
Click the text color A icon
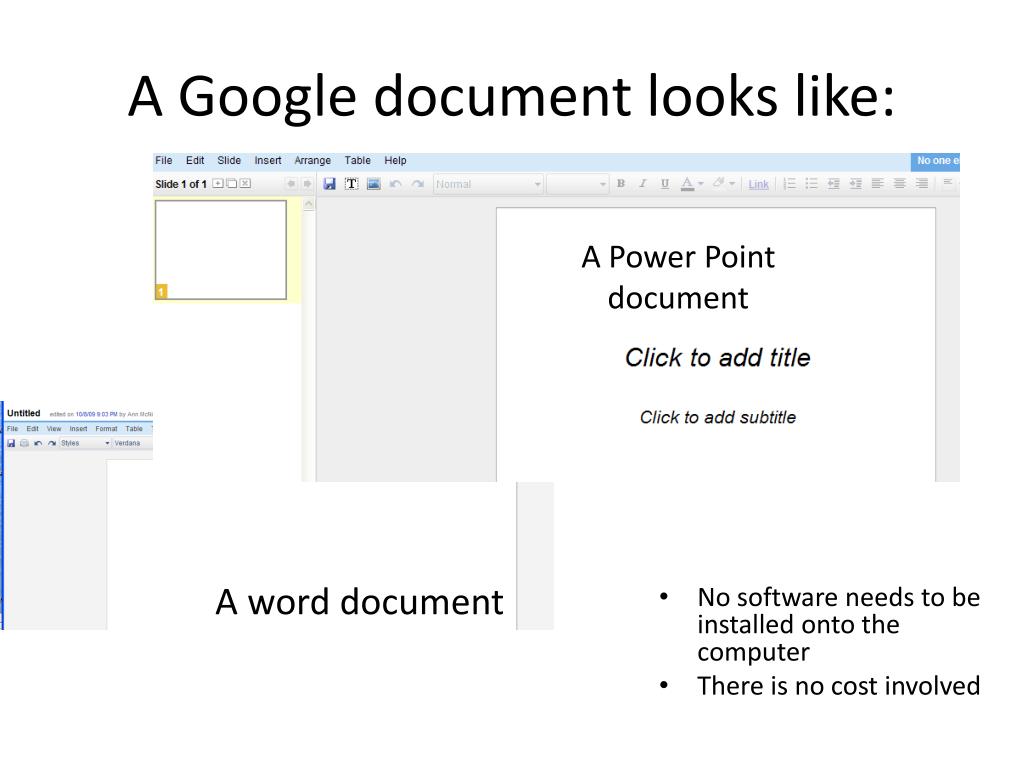click(x=687, y=184)
